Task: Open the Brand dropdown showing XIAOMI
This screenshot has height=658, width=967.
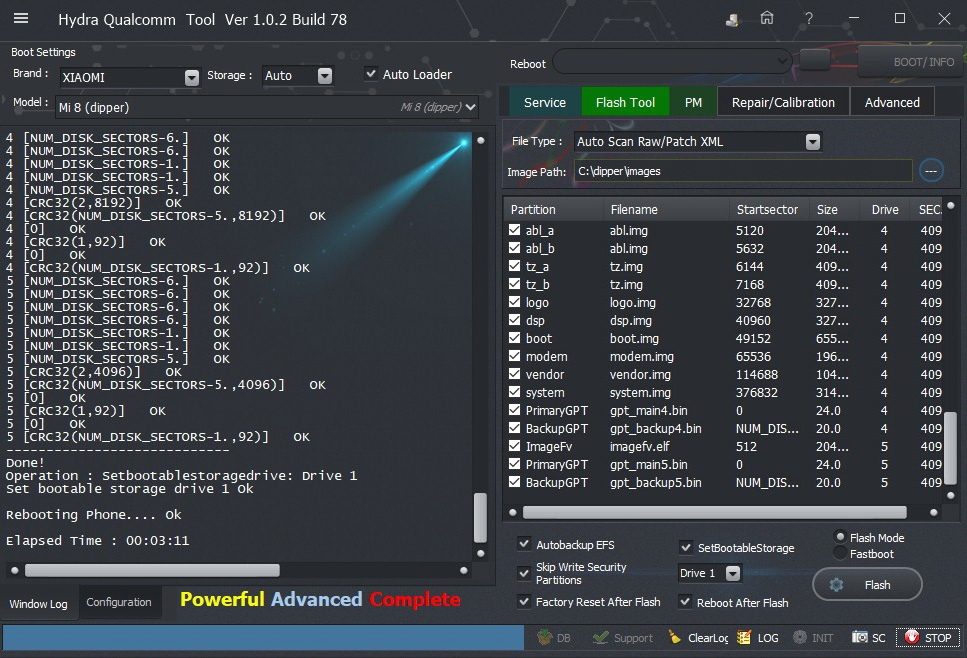Action: [x=130, y=77]
